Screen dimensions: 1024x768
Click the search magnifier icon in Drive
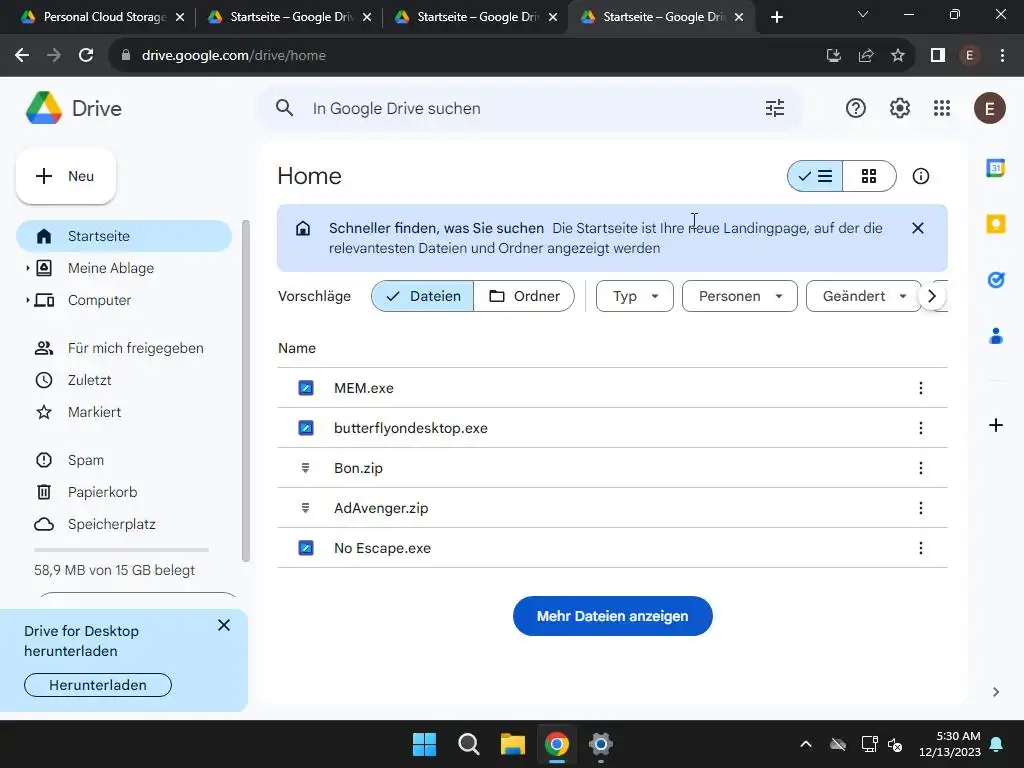[284, 108]
